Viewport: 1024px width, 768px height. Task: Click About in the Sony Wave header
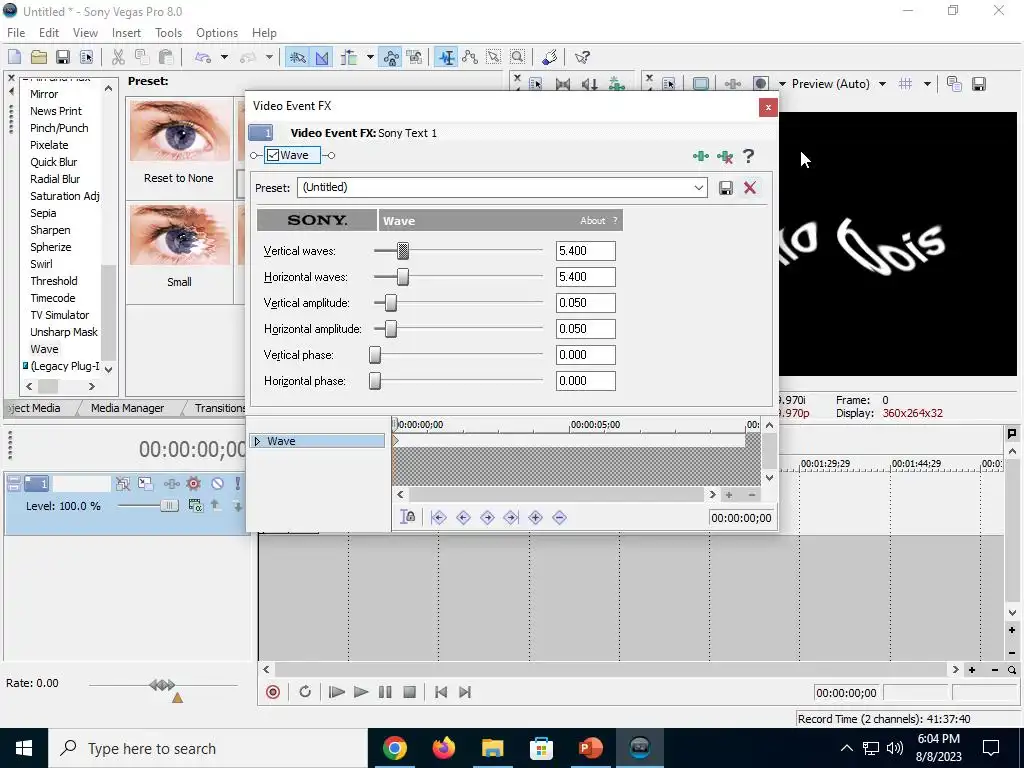click(592, 221)
